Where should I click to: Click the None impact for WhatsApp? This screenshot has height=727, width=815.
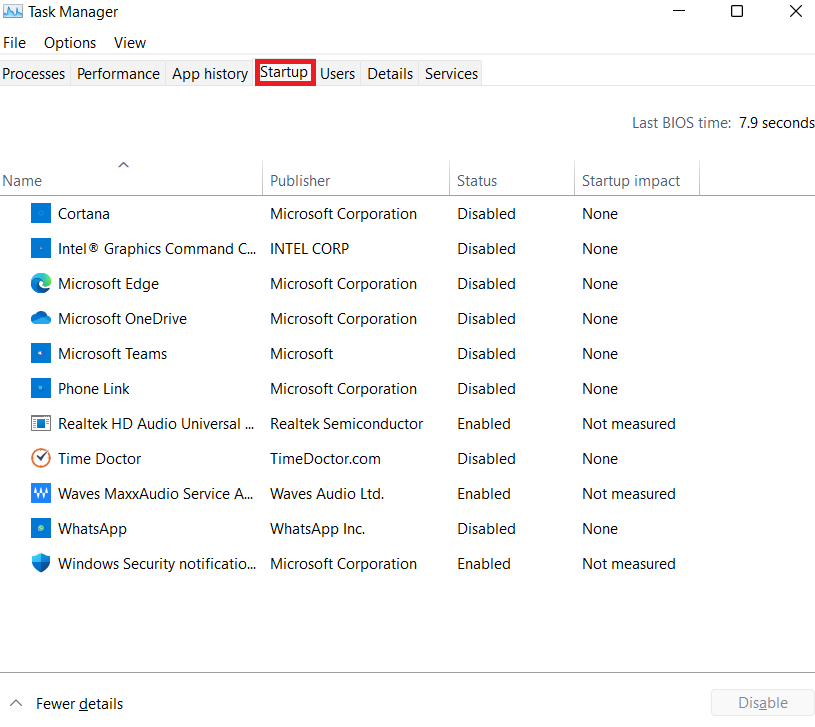pyautogui.click(x=600, y=529)
